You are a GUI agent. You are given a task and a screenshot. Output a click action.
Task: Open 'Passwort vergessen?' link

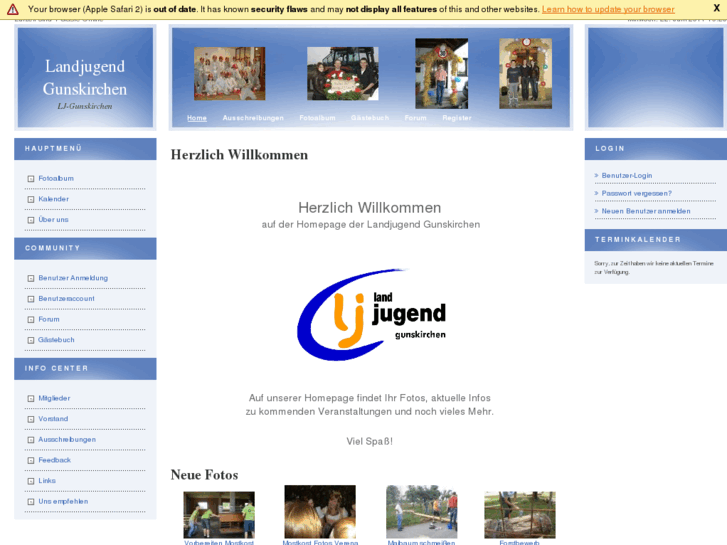tap(637, 193)
